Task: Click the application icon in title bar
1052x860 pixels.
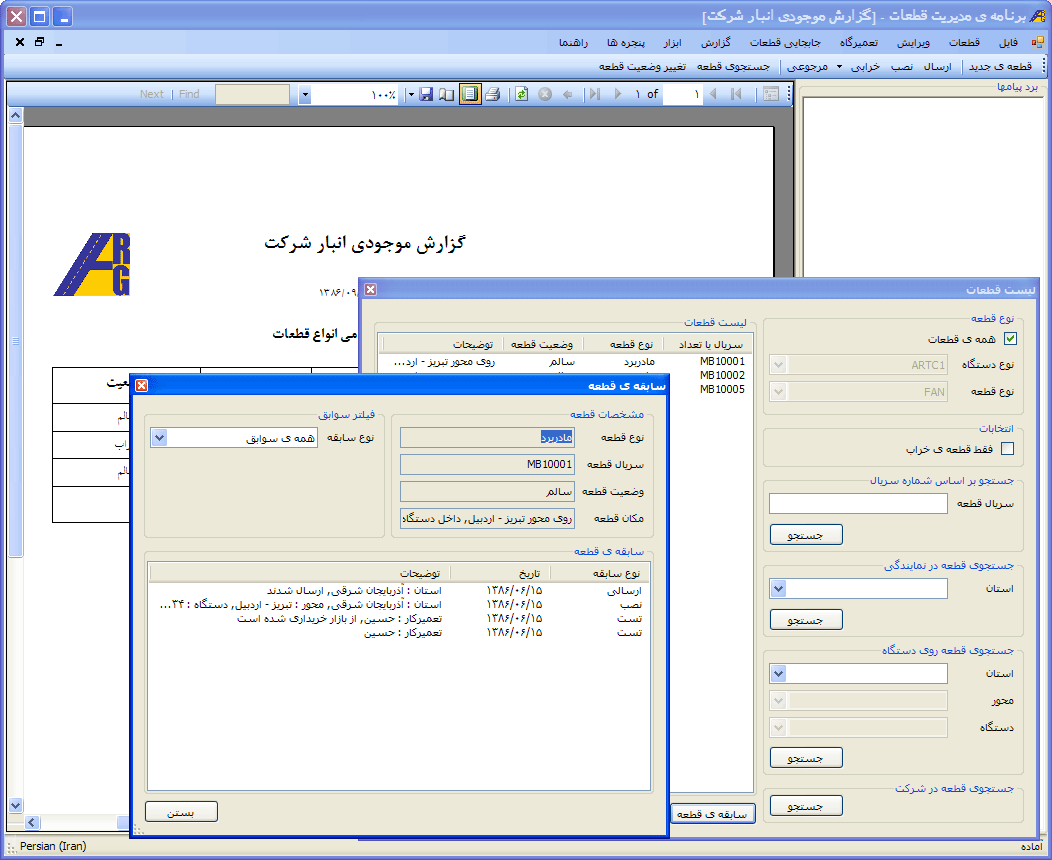Action: pyautogui.click(x=1037, y=16)
